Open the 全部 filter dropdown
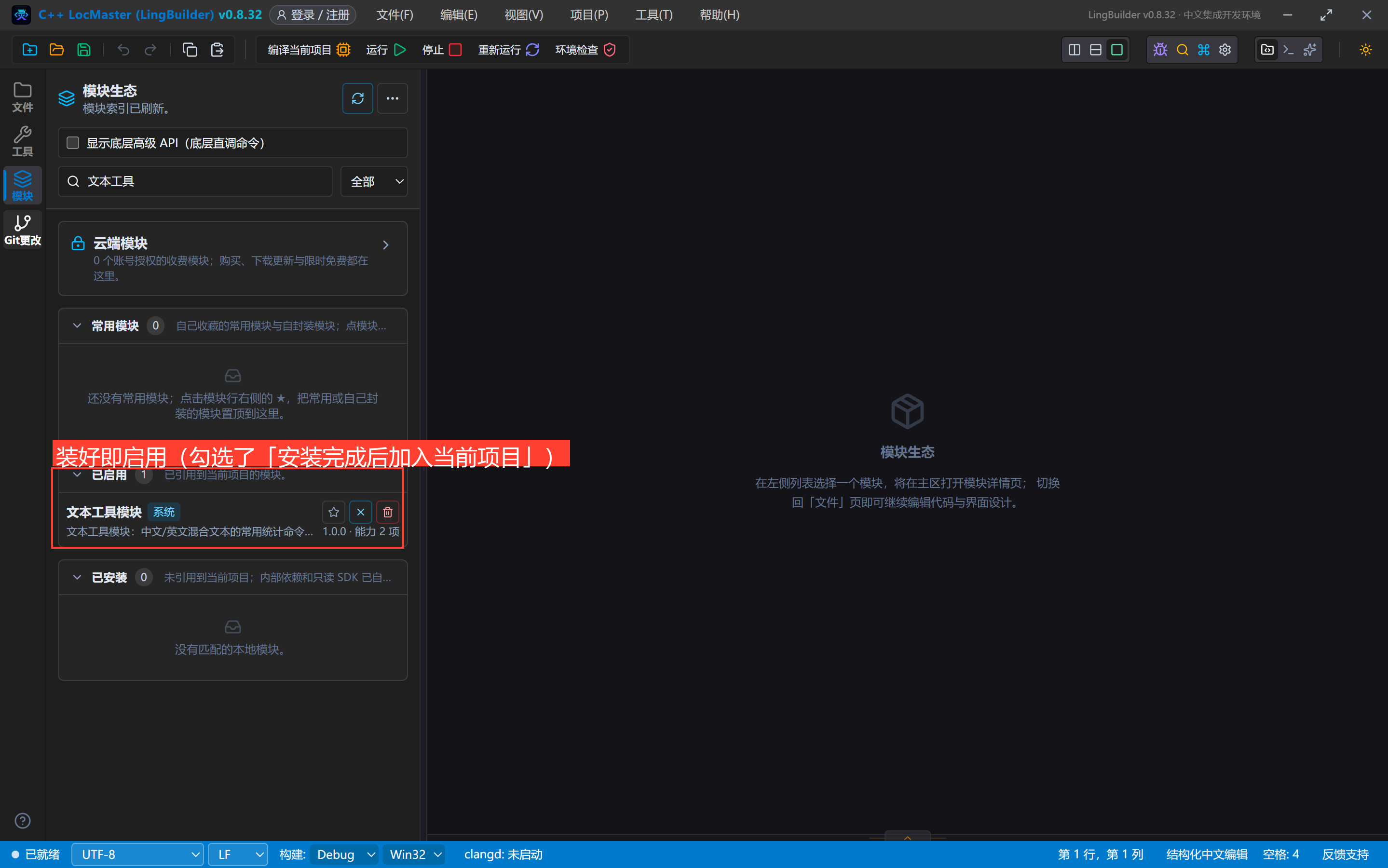Image resolution: width=1388 pixels, height=868 pixels. [x=374, y=181]
